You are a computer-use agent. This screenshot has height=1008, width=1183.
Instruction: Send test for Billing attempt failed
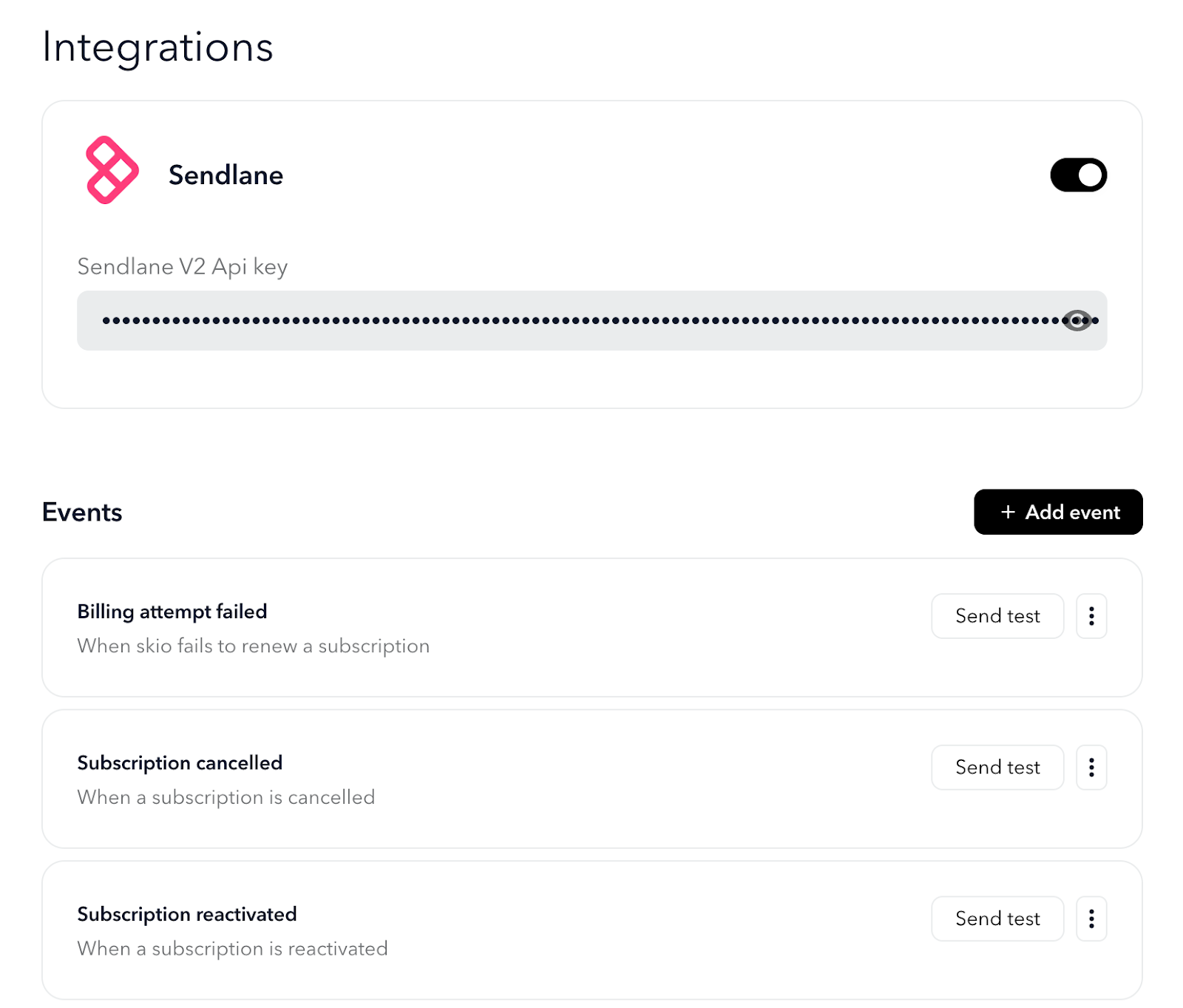997,616
